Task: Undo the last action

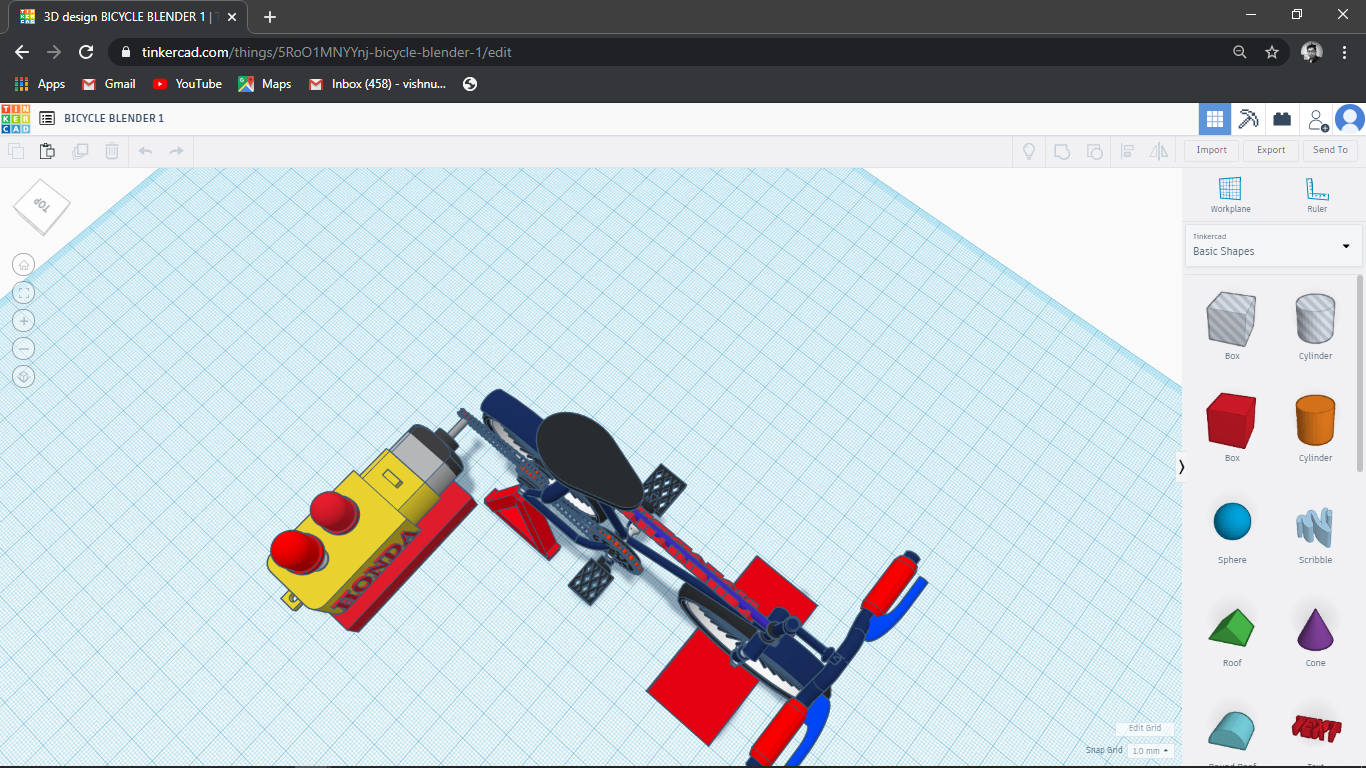Action: 146,151
